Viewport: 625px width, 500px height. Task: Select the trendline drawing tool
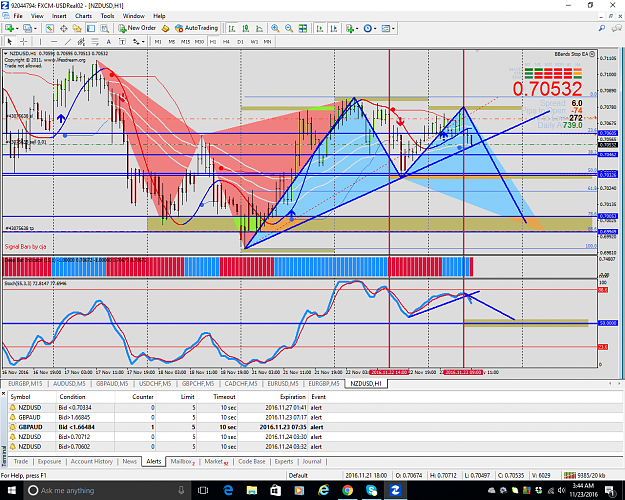(x=68, y=41)
